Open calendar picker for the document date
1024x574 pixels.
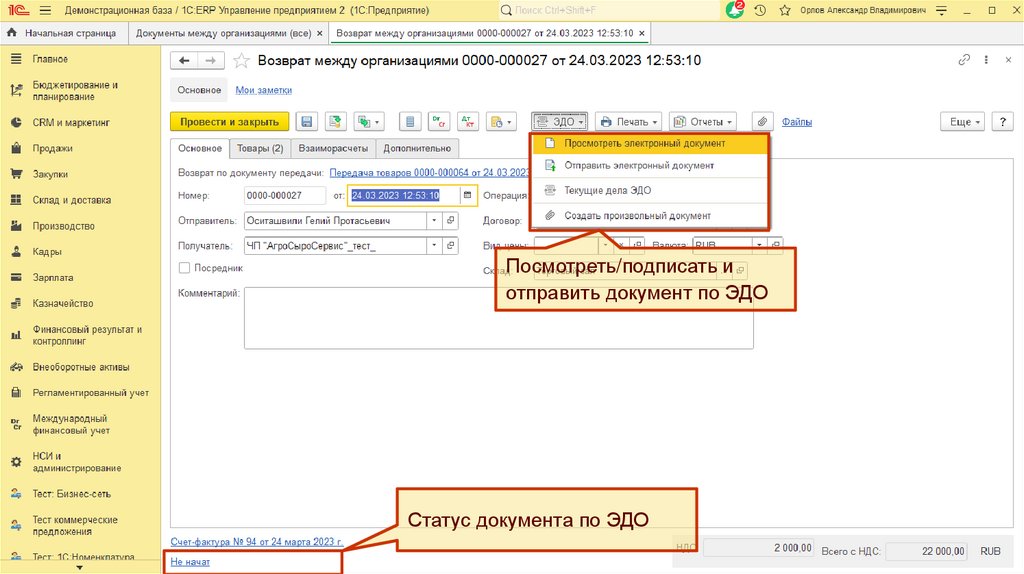click(467, 195)
